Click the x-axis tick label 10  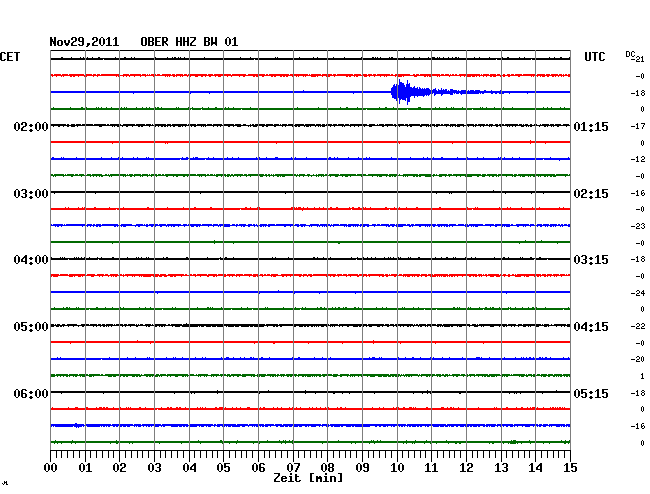(397, 468)
